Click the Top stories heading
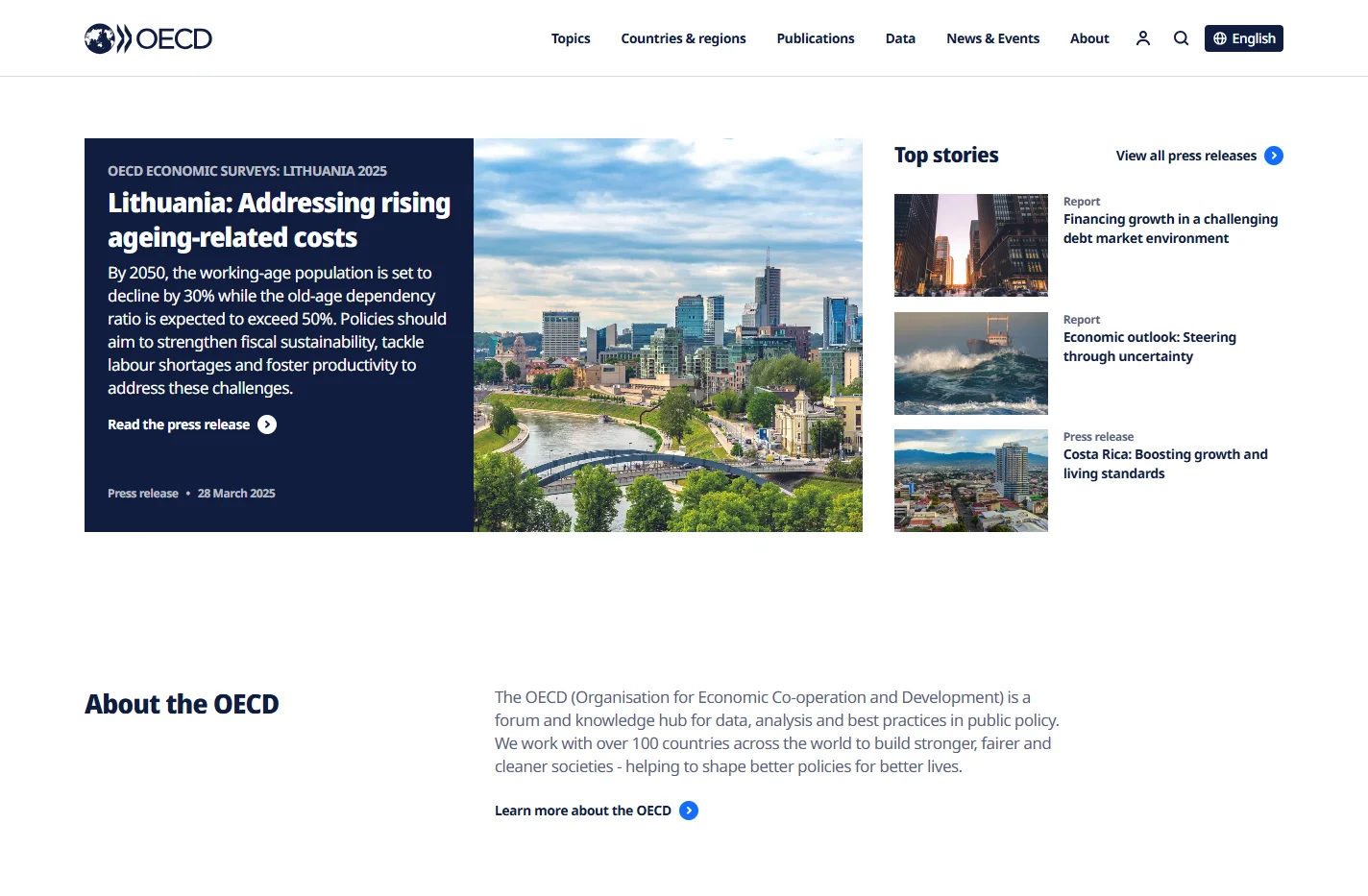 pos(946,156)
